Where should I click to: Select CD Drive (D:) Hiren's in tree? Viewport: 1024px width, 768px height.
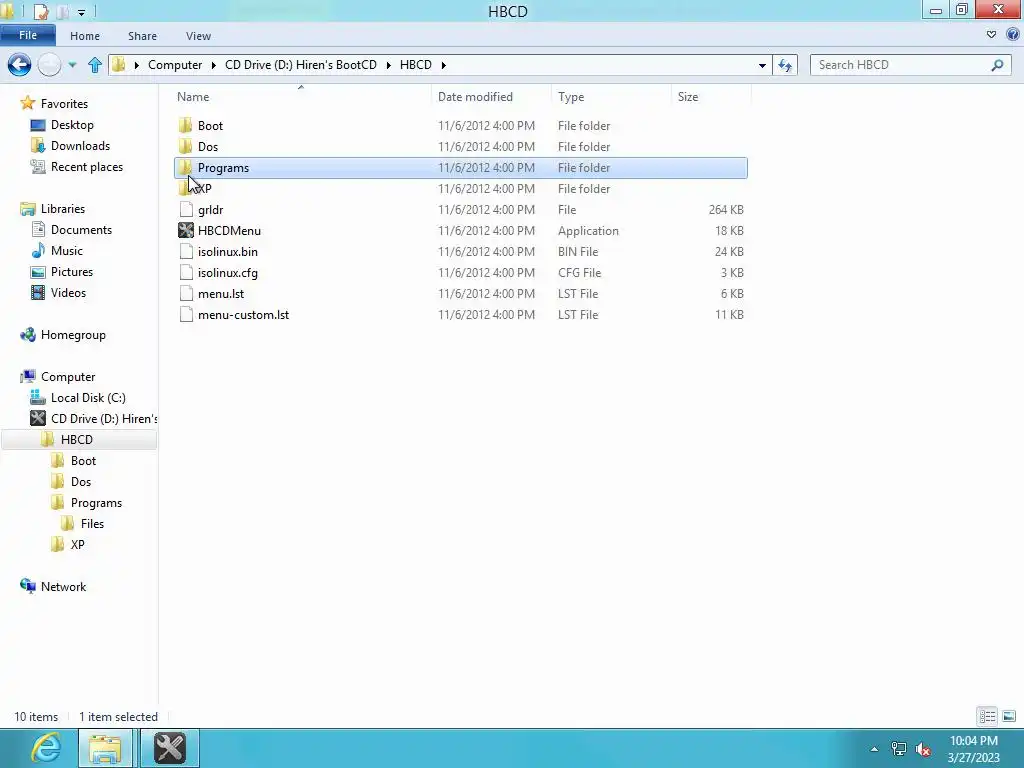(104, 419)
